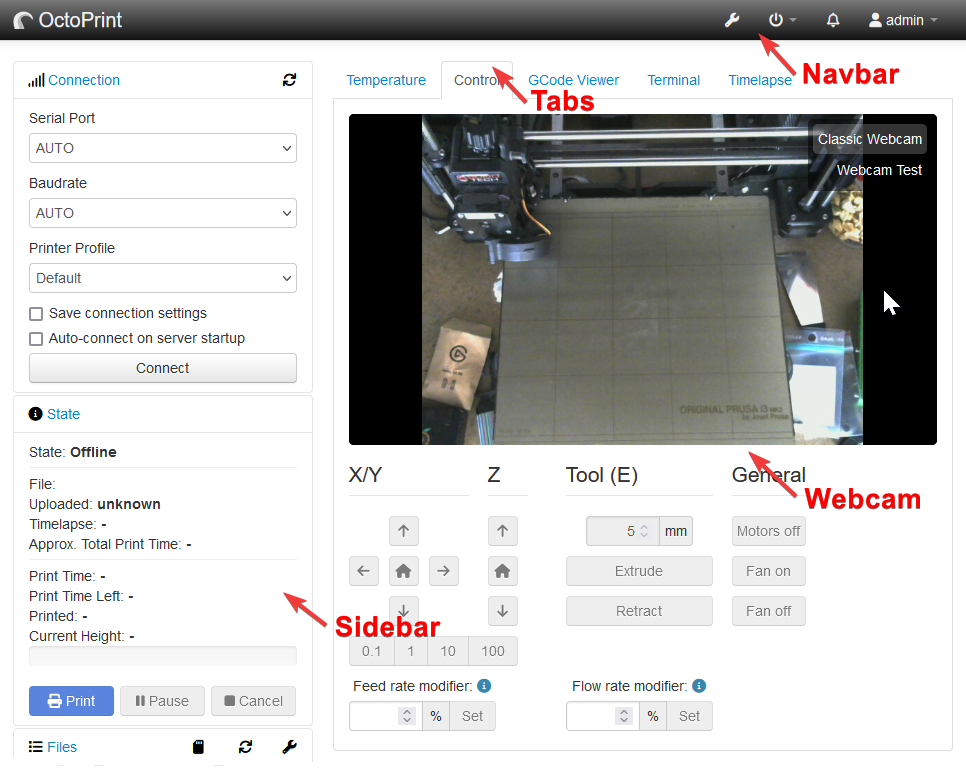Refresh the Files list

(243, 747)
